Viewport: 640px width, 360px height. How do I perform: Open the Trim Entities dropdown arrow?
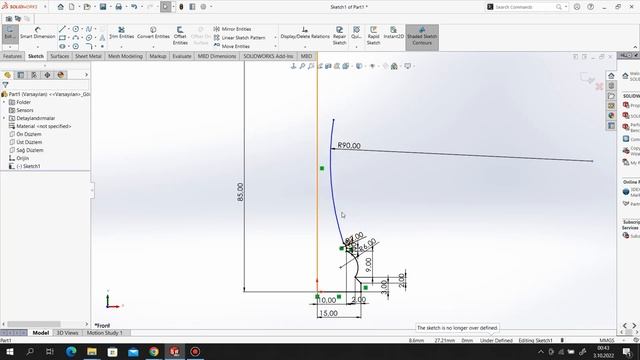tap(121, 47)
